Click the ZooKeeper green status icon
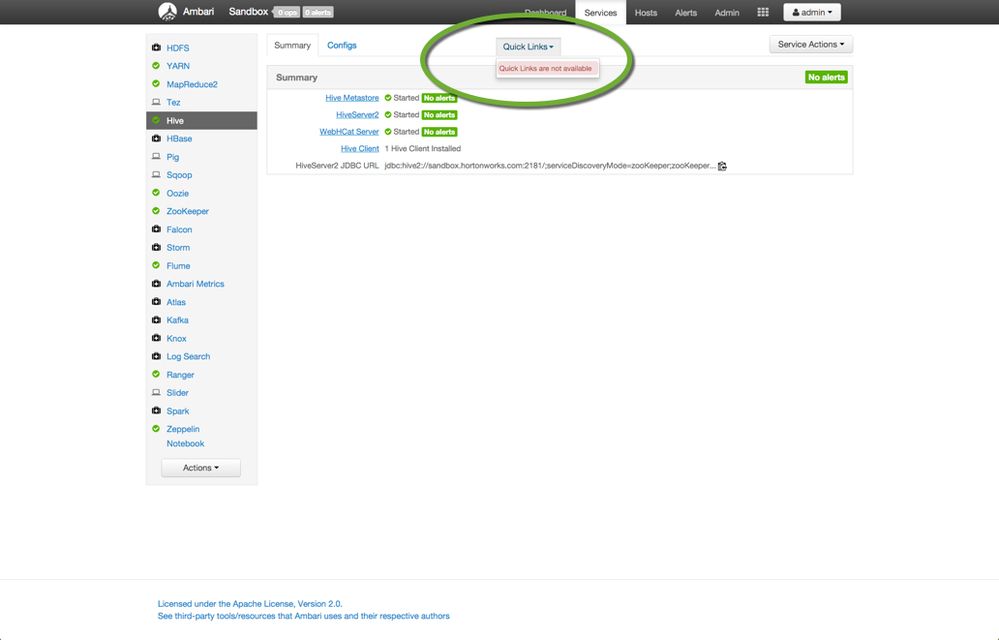Viewport: 999px width, 640px height. [156, 211]
